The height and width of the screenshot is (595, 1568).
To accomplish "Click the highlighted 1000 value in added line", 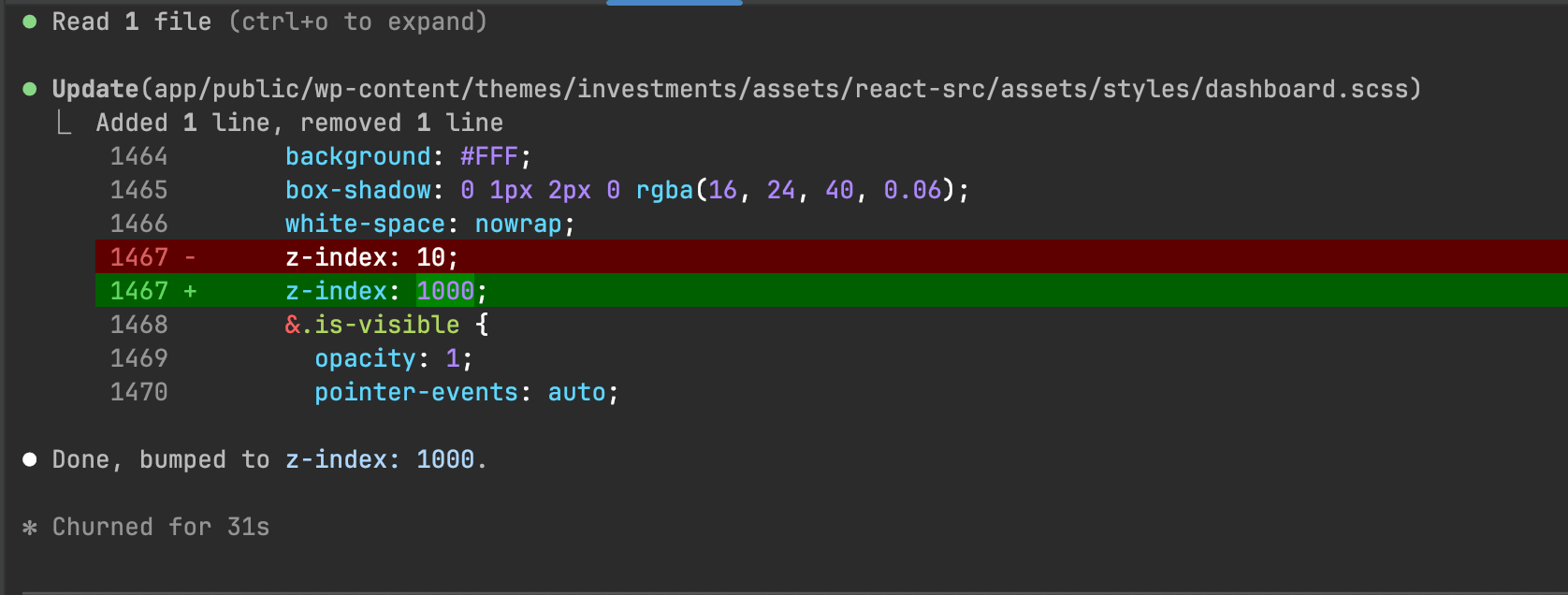I will [x=445, y=291].
